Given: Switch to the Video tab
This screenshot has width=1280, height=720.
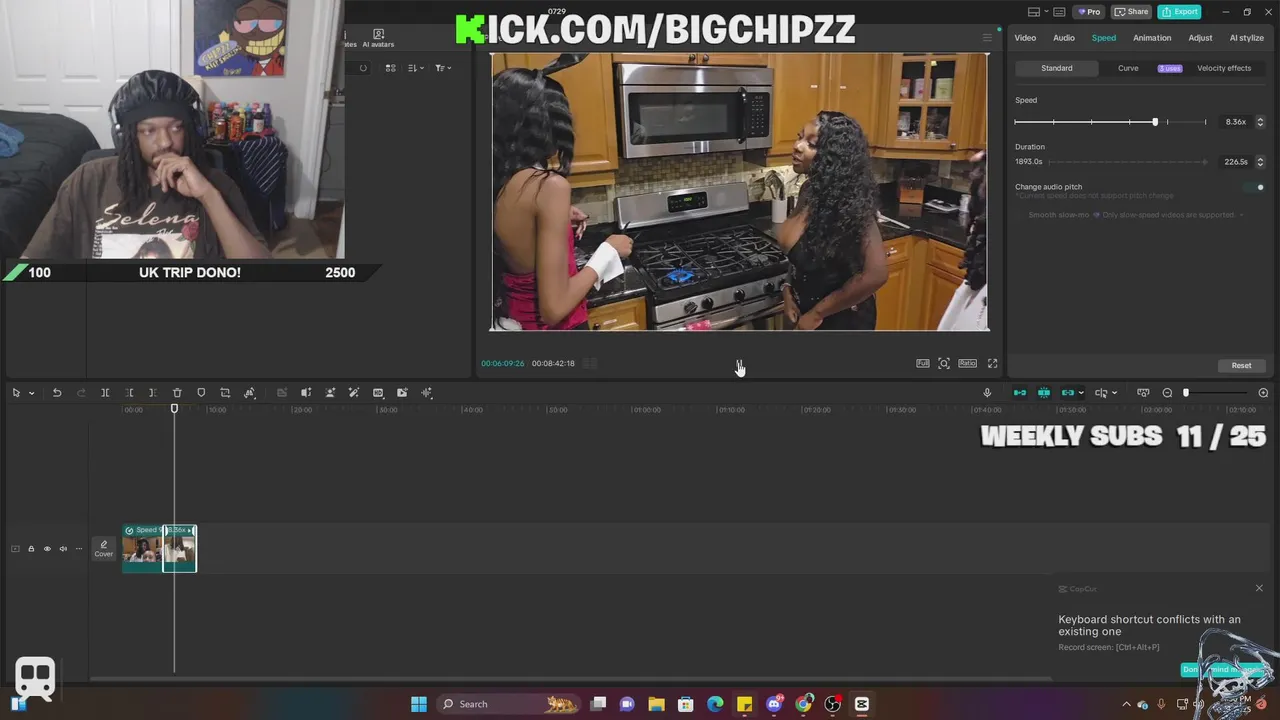Looking at the screenshot, I should tap(1025, 38).
